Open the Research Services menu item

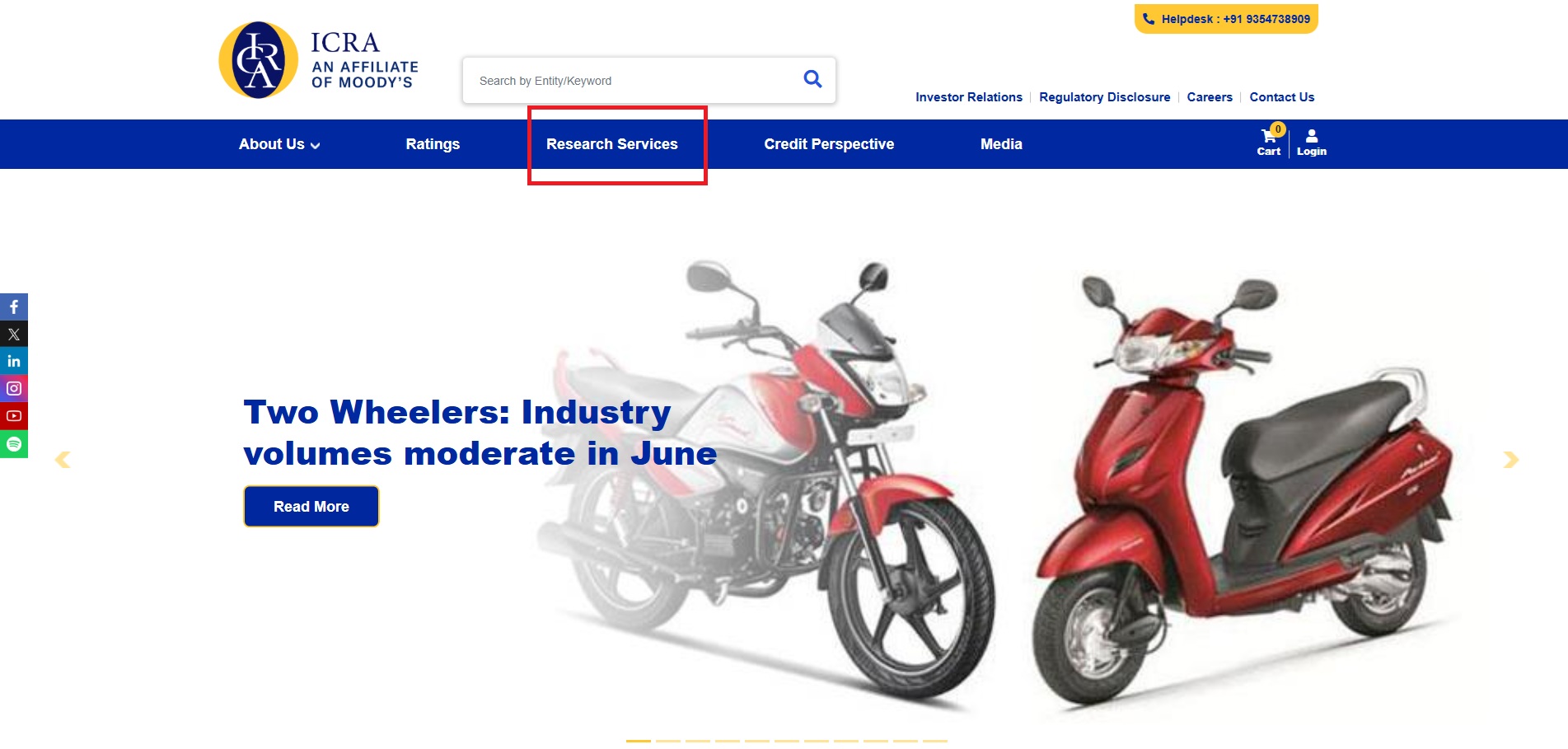(611, 144)
